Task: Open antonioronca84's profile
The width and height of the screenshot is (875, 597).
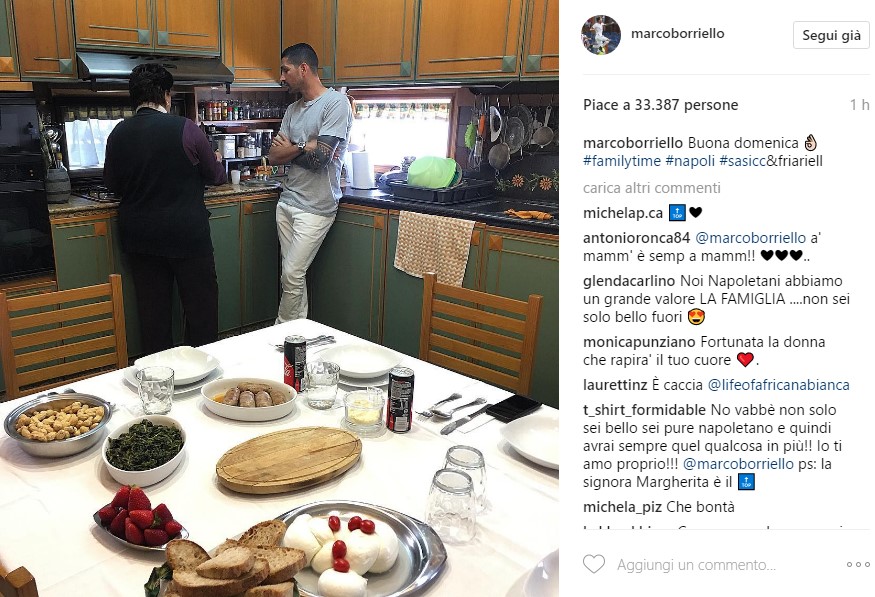Action: coord(636,238)
